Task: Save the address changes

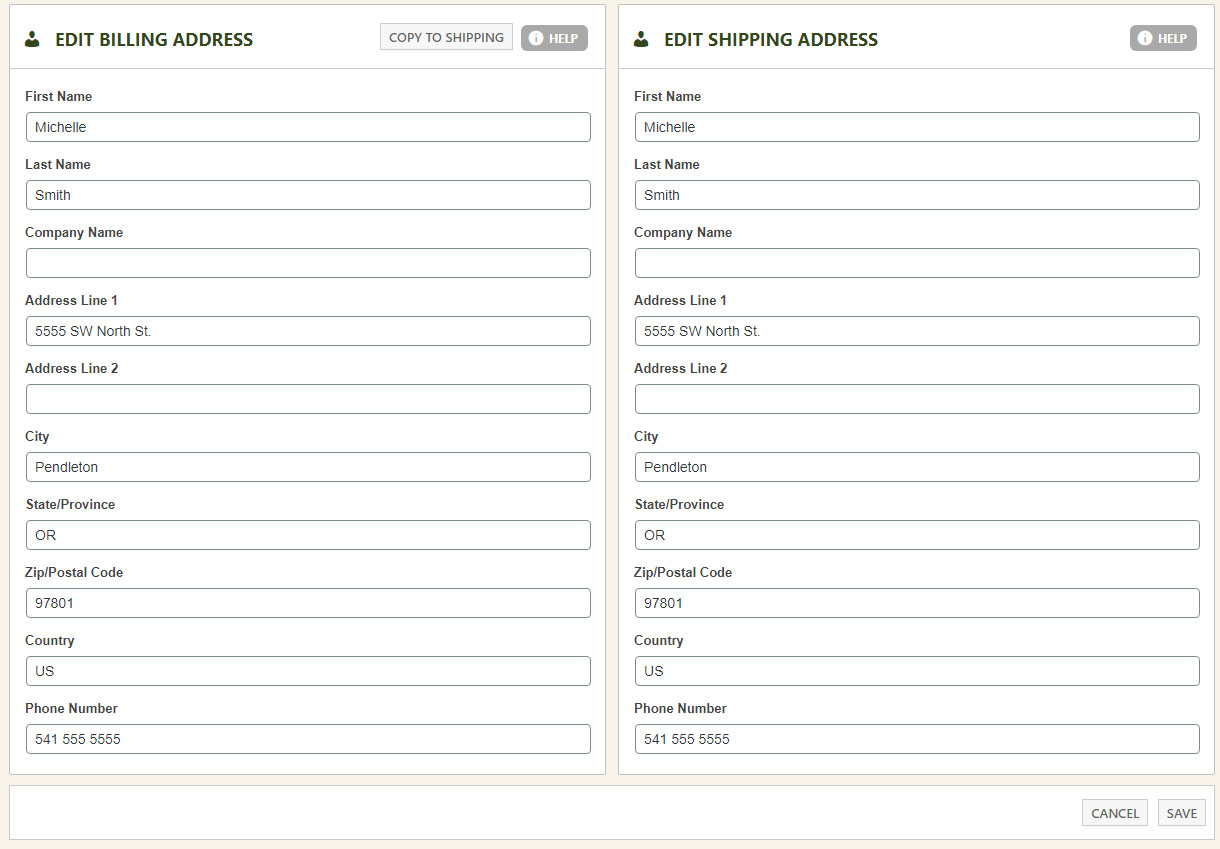Action: pos(1181,813)
